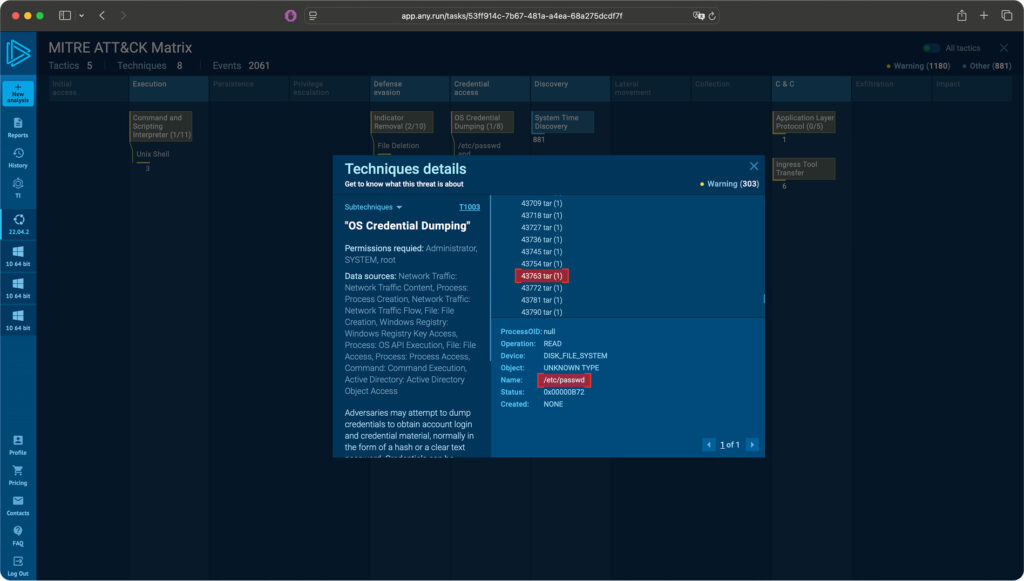Go to the previous details page
This screenshot has height=581, width=1024.
point(709,445)
